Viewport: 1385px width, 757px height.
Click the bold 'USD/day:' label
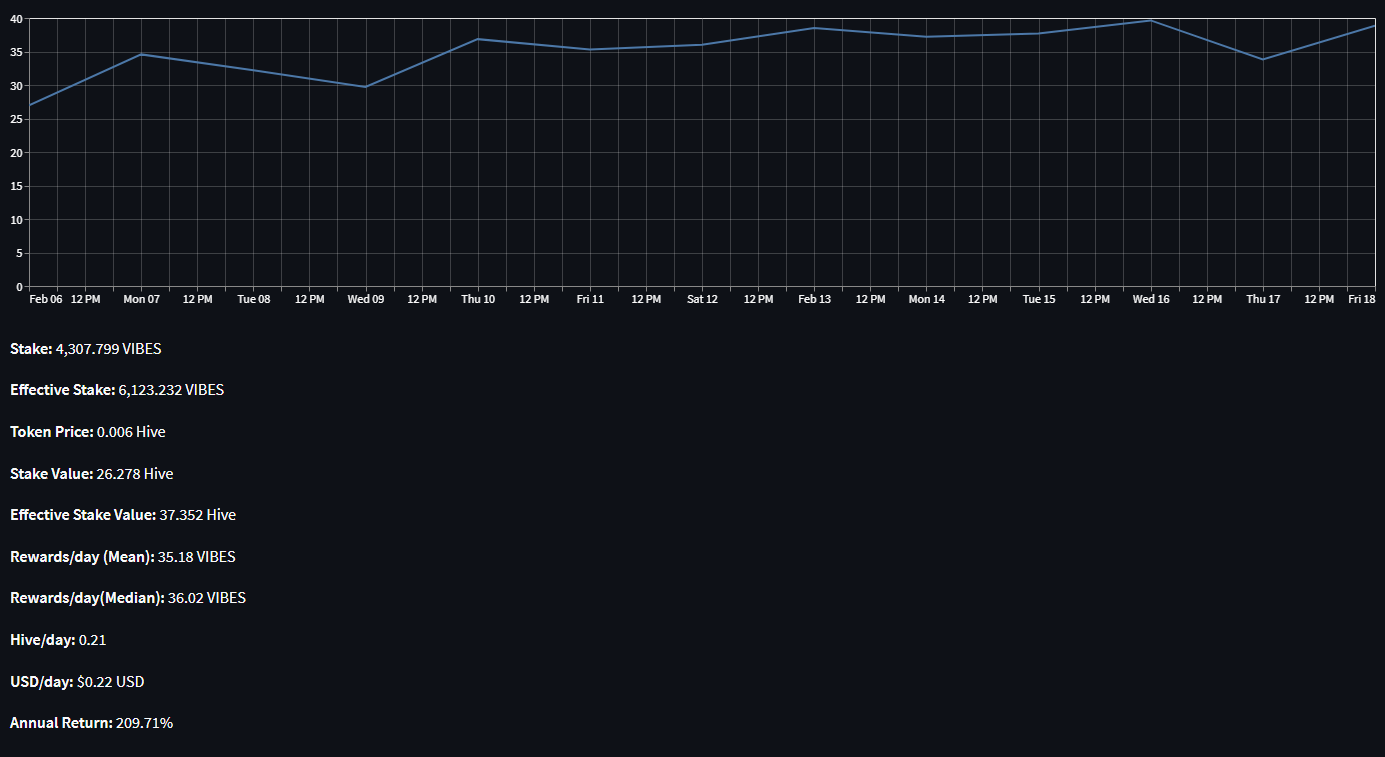pos(42,682)
